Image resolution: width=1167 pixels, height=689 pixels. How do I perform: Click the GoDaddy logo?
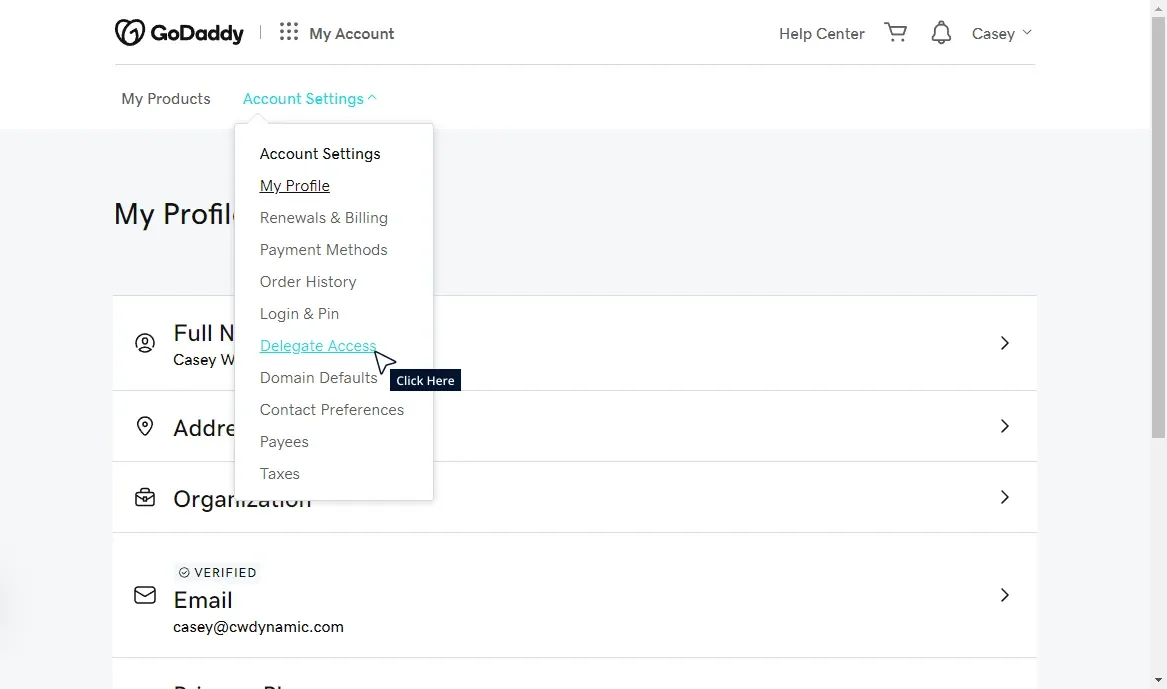[x=179, y=32]
